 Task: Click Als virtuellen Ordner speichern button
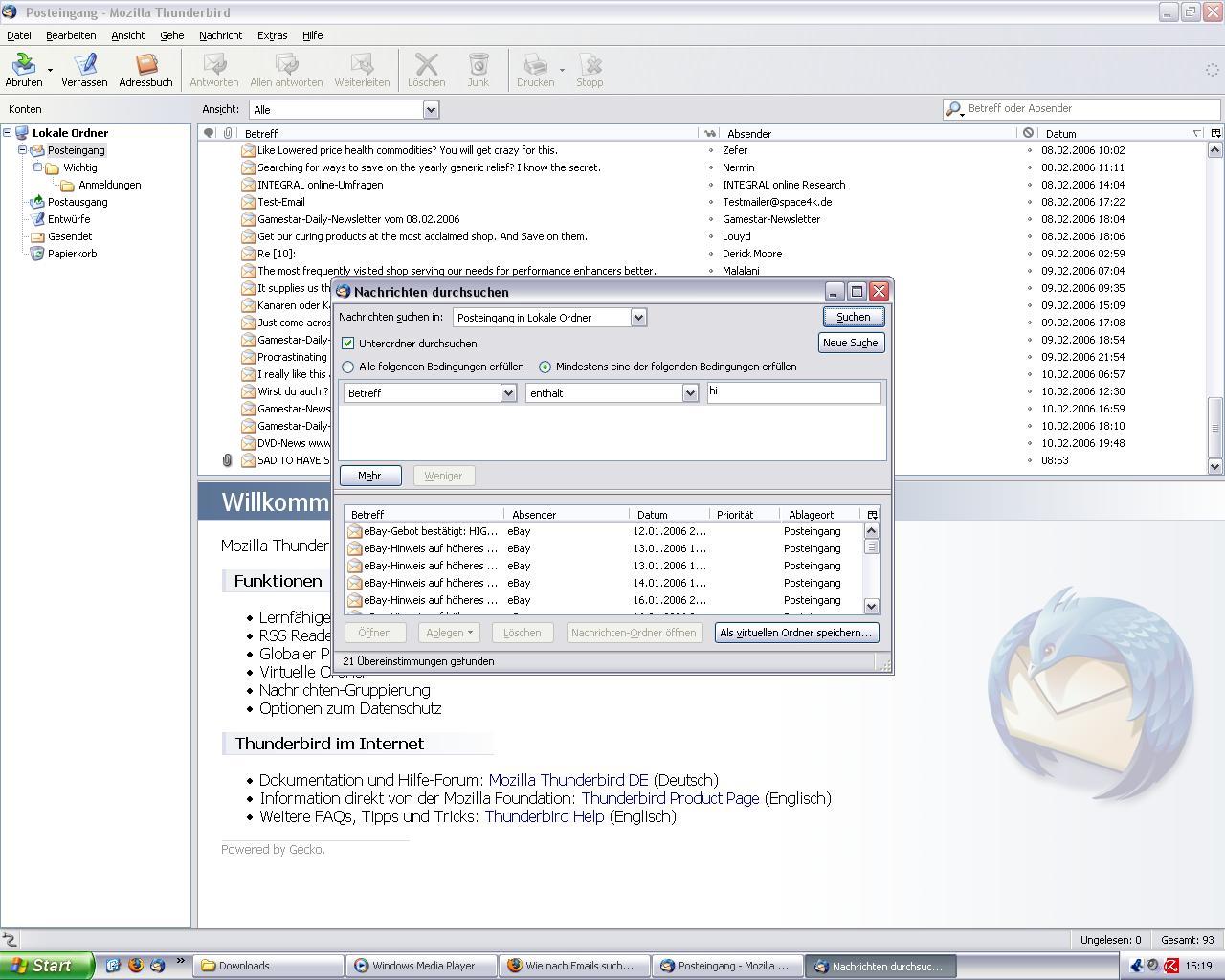(796, 633)
